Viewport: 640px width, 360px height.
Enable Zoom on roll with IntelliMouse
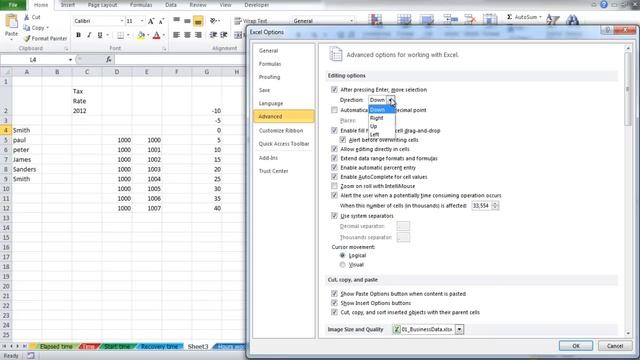coord(334,186)
